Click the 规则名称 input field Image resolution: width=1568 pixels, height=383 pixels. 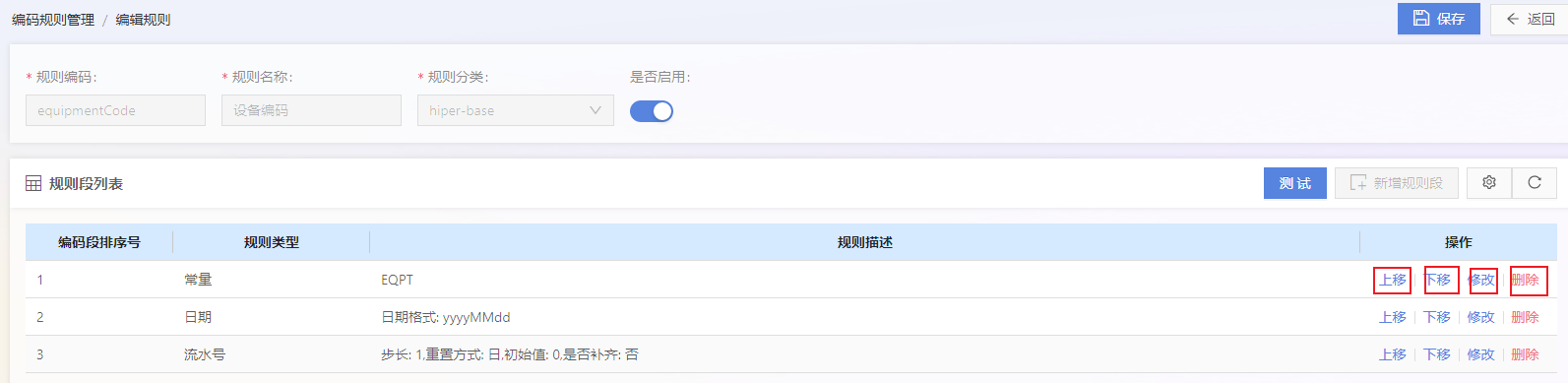311,110
